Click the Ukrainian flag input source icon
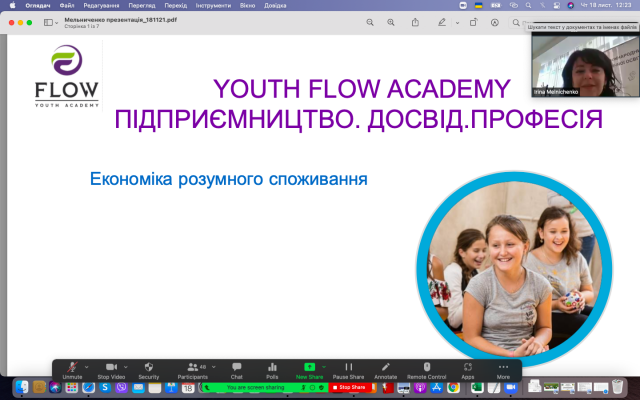The image size is (640, 400). coord(478,5)
